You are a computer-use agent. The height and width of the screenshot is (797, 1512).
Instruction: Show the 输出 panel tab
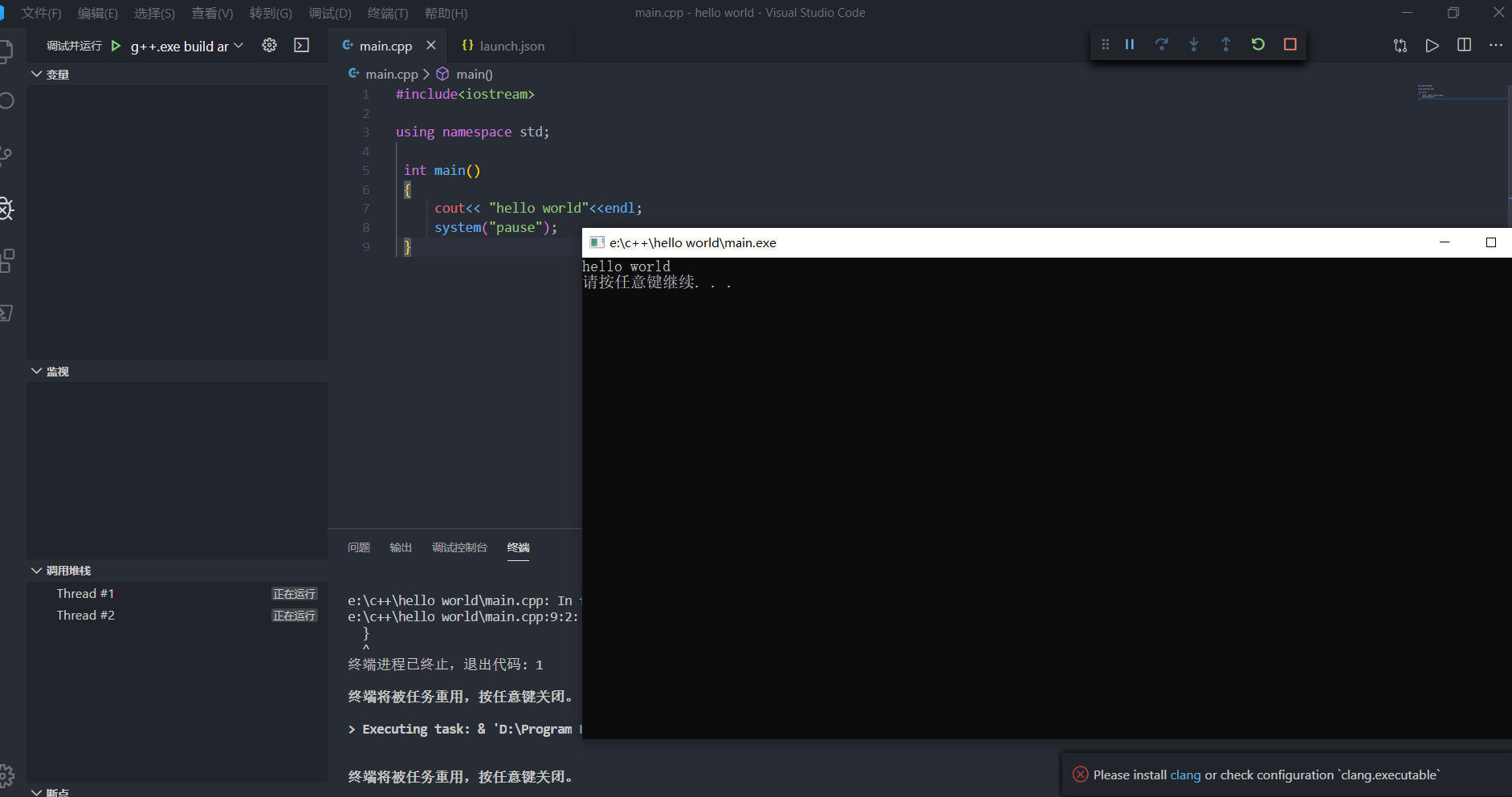tap(401, 547)
